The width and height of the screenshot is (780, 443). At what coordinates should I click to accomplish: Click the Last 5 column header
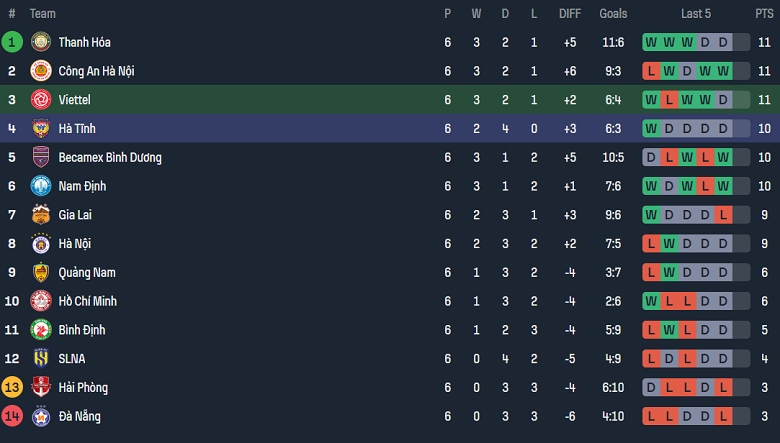coord(696,14)
